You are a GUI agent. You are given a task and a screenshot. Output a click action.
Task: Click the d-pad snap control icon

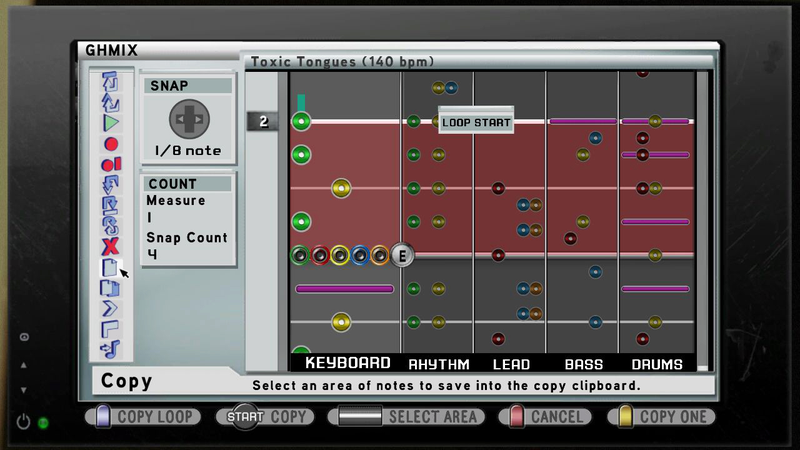pyautogui.click(x=189, y=119)
